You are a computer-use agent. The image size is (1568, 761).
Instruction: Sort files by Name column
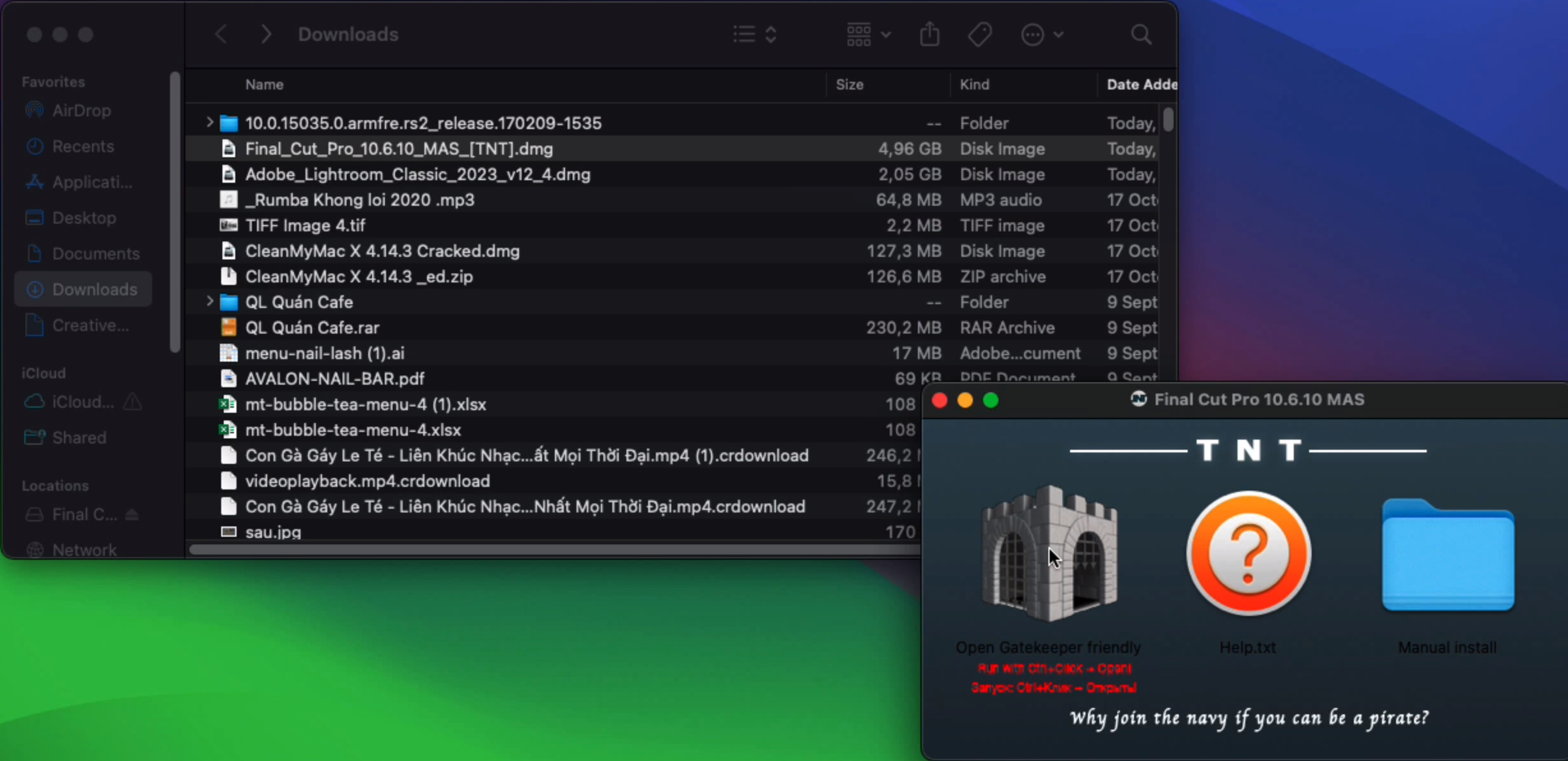point(264,84)
